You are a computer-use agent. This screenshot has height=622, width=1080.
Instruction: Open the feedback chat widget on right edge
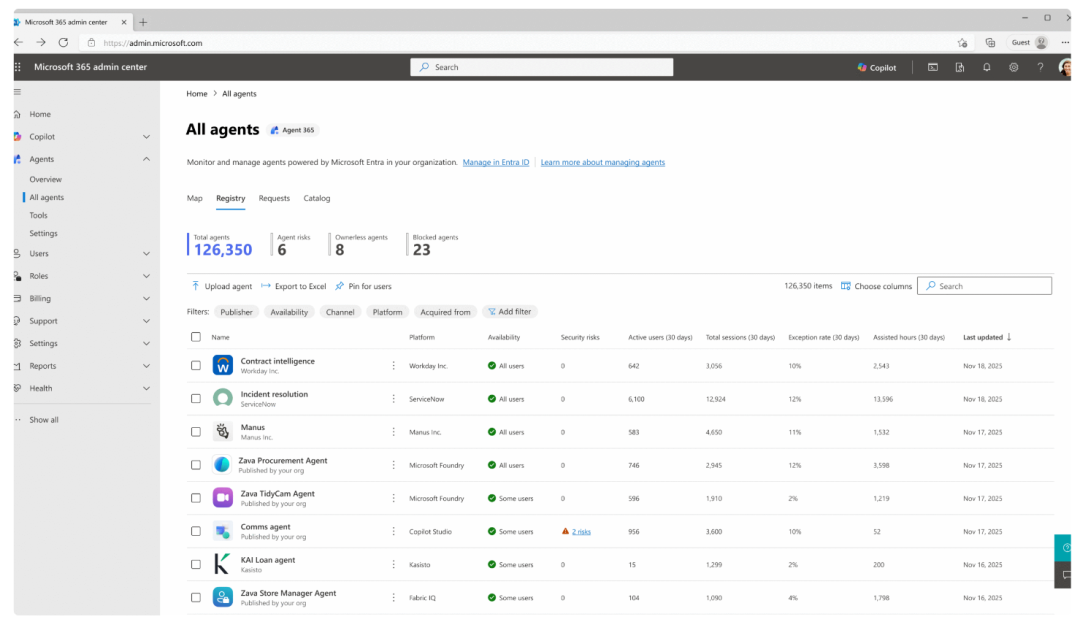click(x=1064, y=574)
